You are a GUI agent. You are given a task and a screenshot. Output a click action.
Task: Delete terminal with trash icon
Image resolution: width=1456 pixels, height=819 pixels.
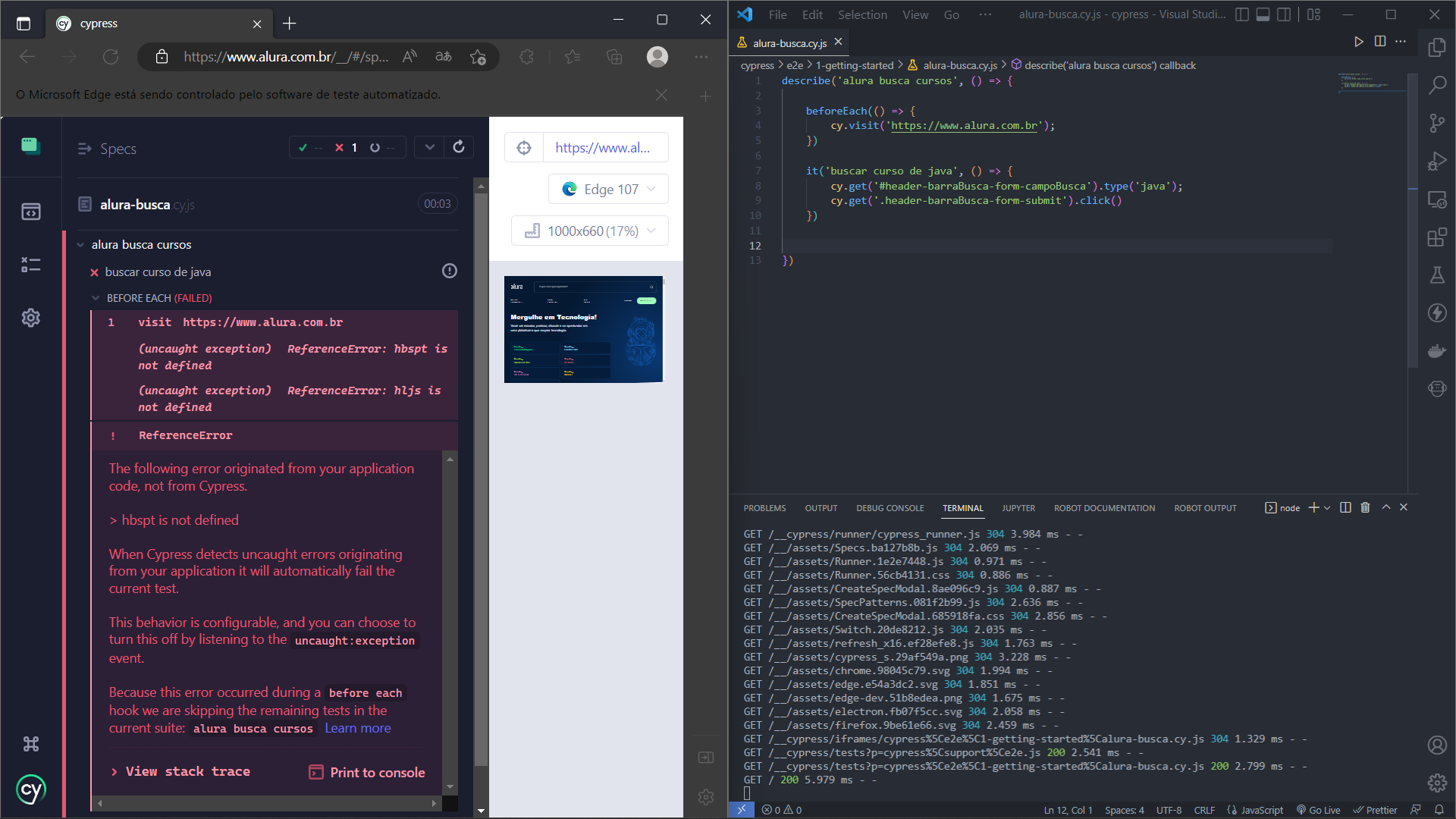click(x=1365, y=507)
